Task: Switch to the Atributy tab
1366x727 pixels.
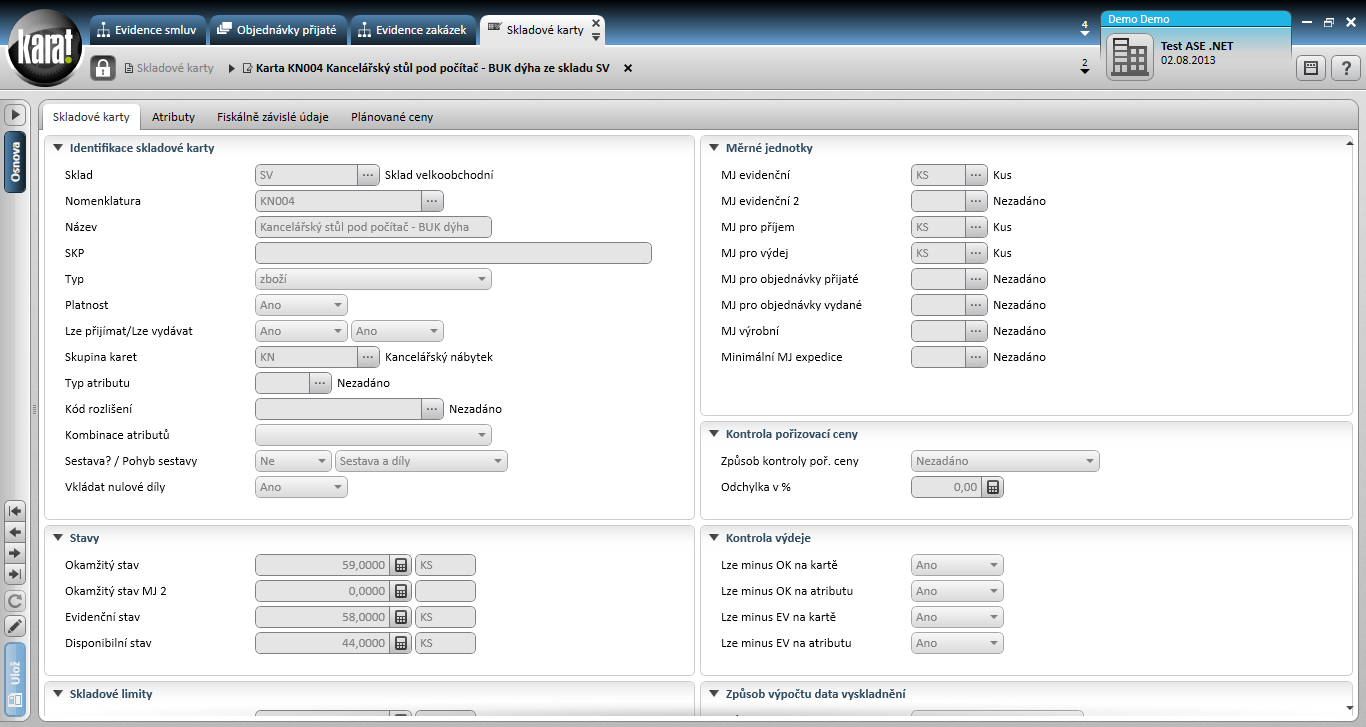Action: pyautogui.click(x=173, y=117)
